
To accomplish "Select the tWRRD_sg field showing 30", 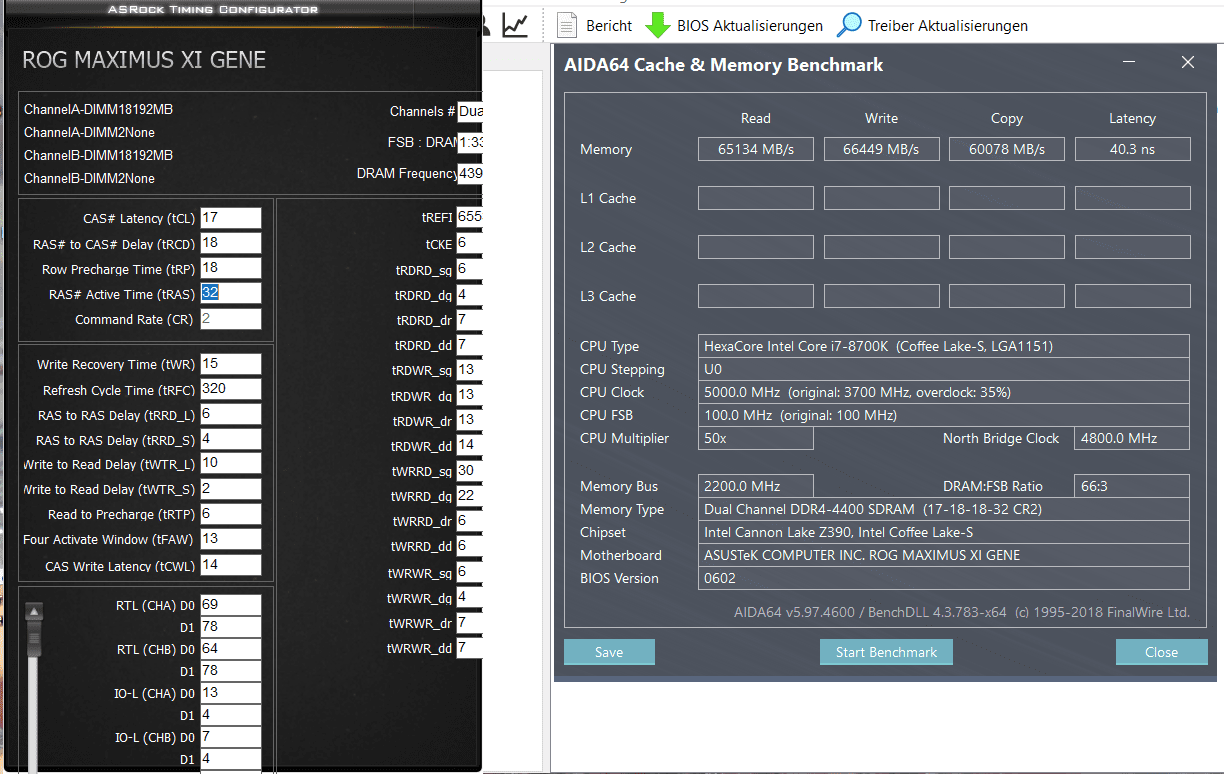I will [469, 471].
